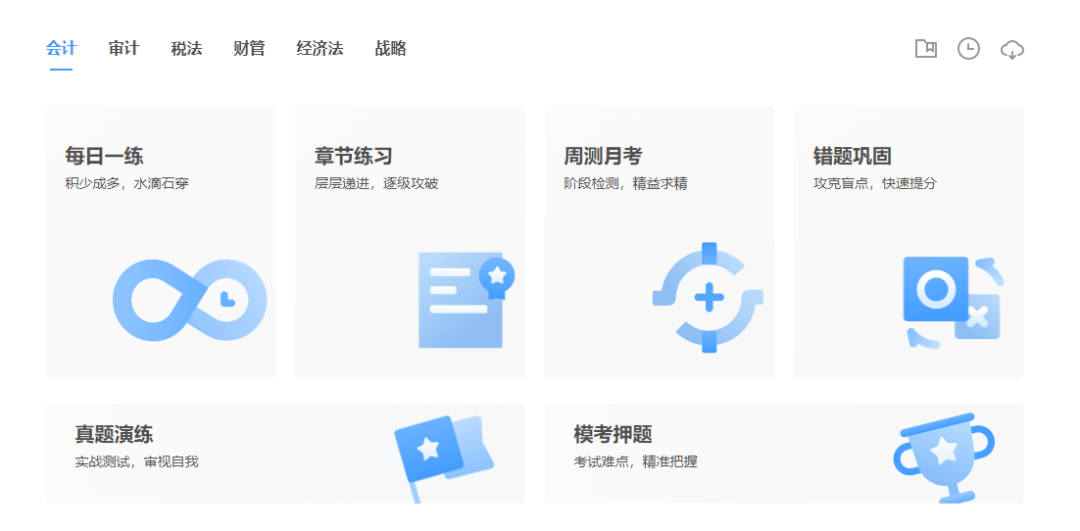Viewport: 1080px width, 531px height.
Task: Open the 章节练习 card title
Action: tap(353, 156)
